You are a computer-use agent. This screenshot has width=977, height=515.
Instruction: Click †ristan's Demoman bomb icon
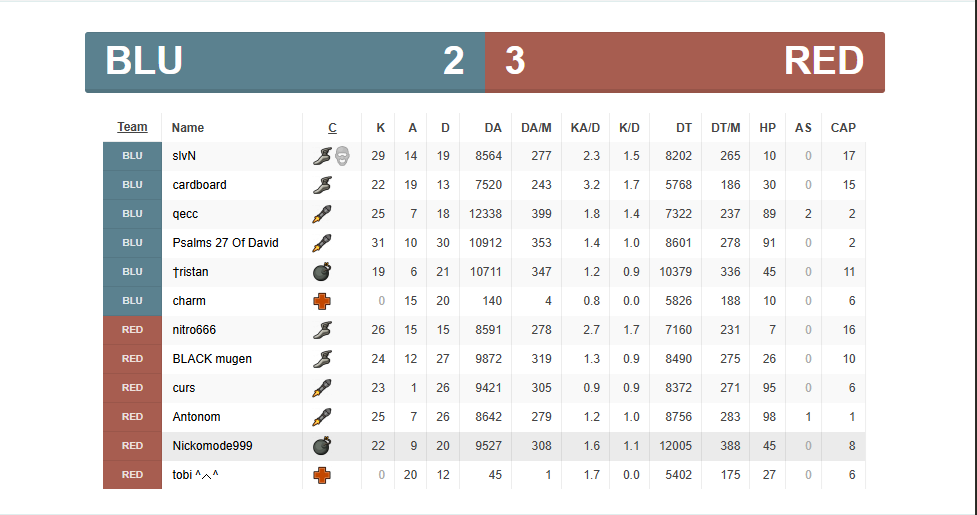[321, 272]
